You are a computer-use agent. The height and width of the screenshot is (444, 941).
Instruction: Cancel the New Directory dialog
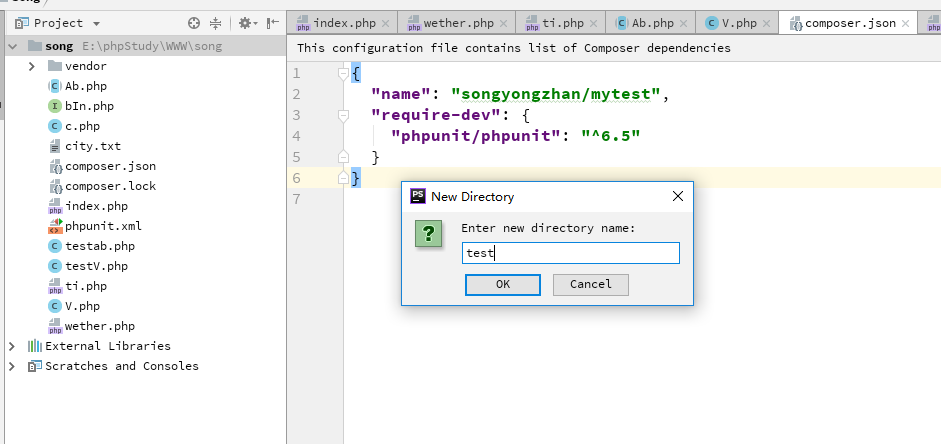pos(590,284)
